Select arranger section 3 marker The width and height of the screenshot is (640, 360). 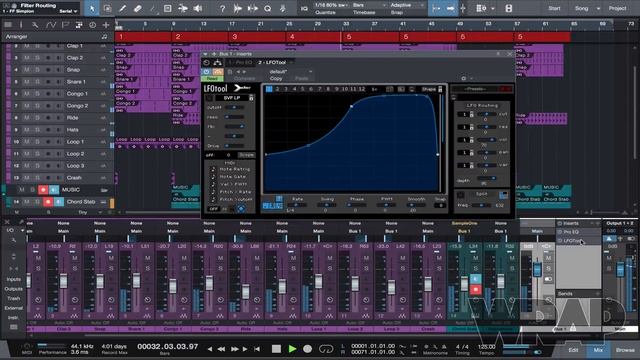click(256, 37)
